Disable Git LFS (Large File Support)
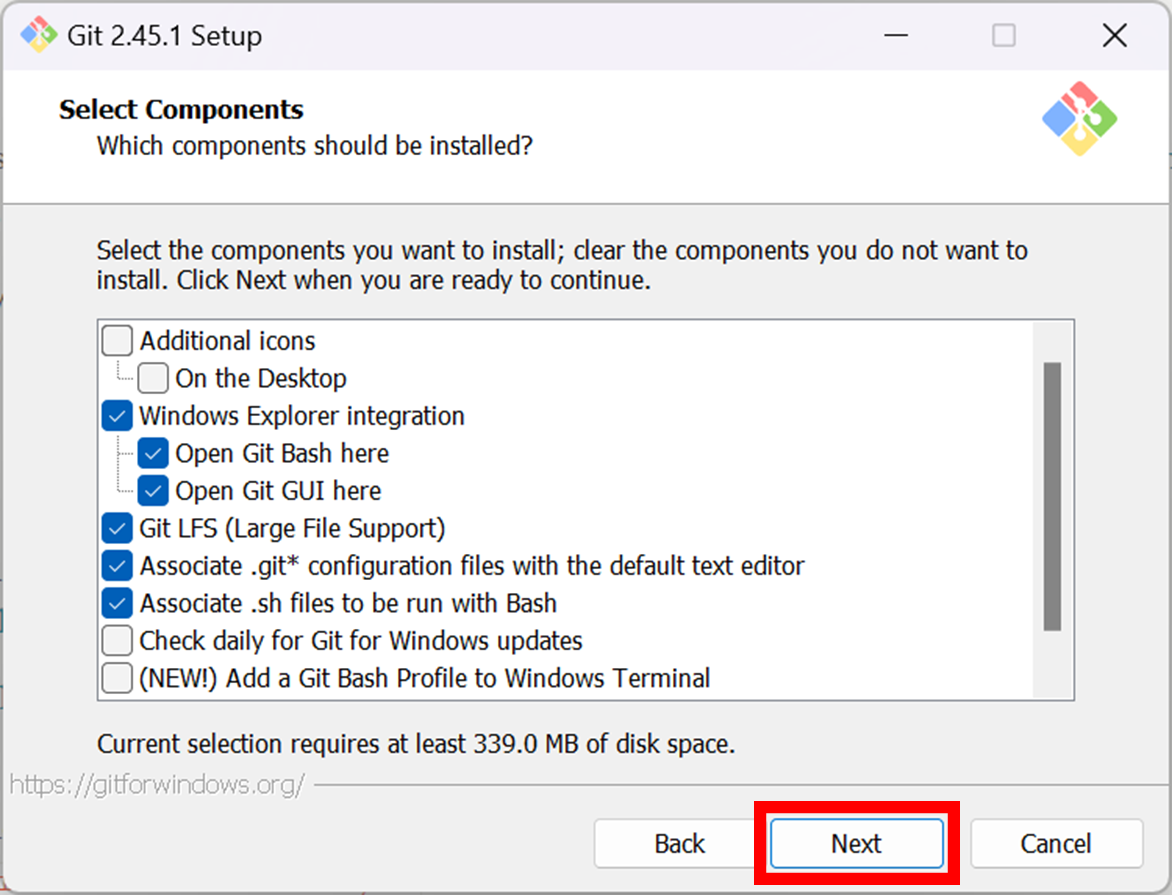The width and height of the screenshot is (1172, 895). click(x=117, y=528)
